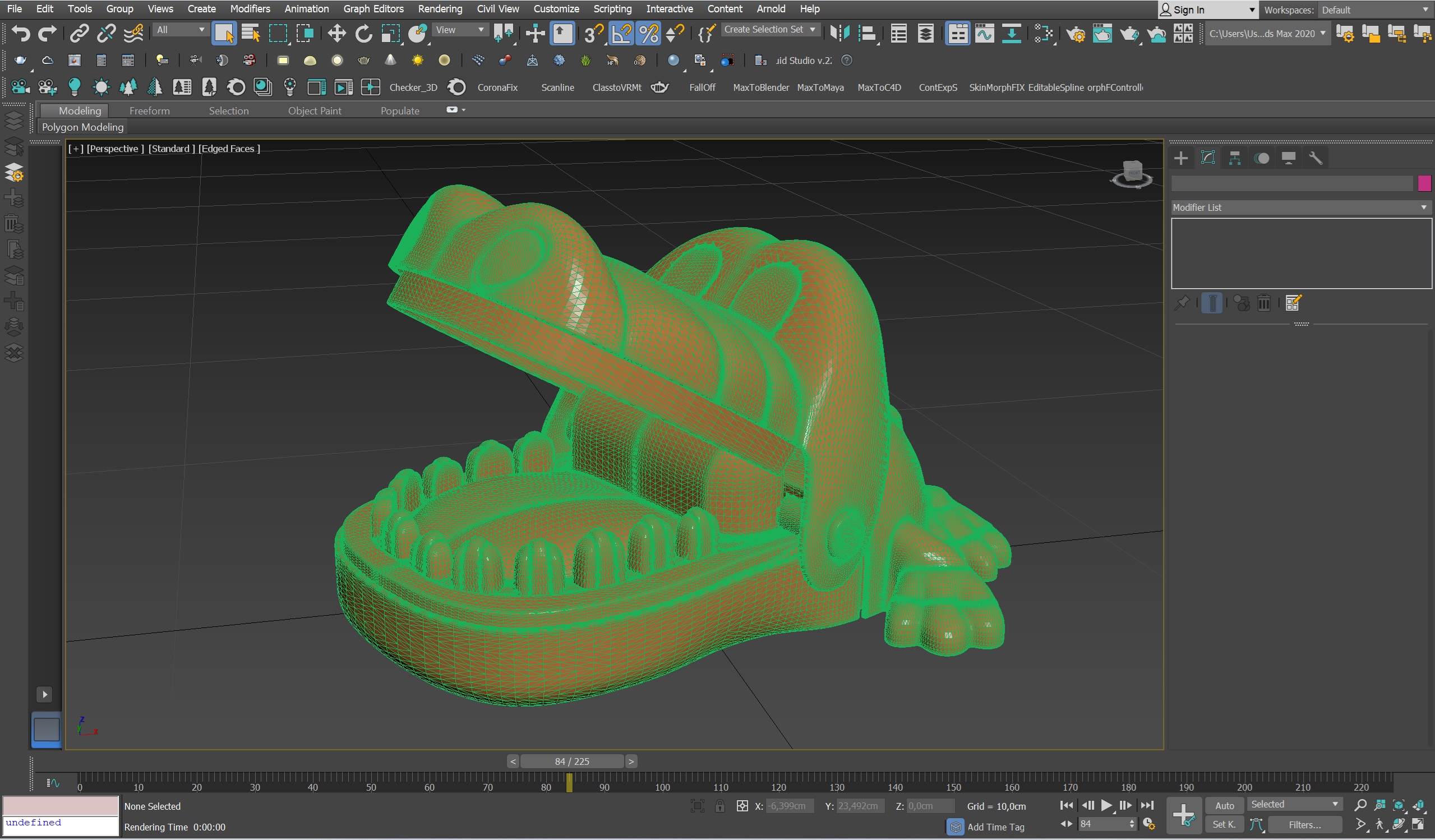The height and width of the screenshot is (840, 1435).
Task: Open the Select by Name tool
Action: click(x=251, y=33)
